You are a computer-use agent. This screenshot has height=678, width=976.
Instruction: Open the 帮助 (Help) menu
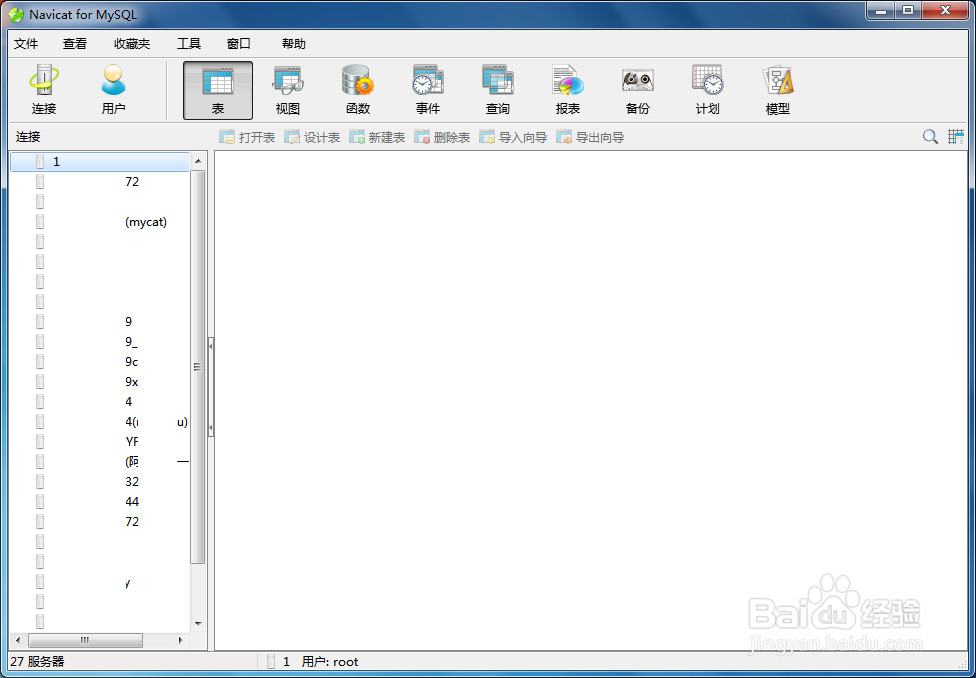(294, 44)
